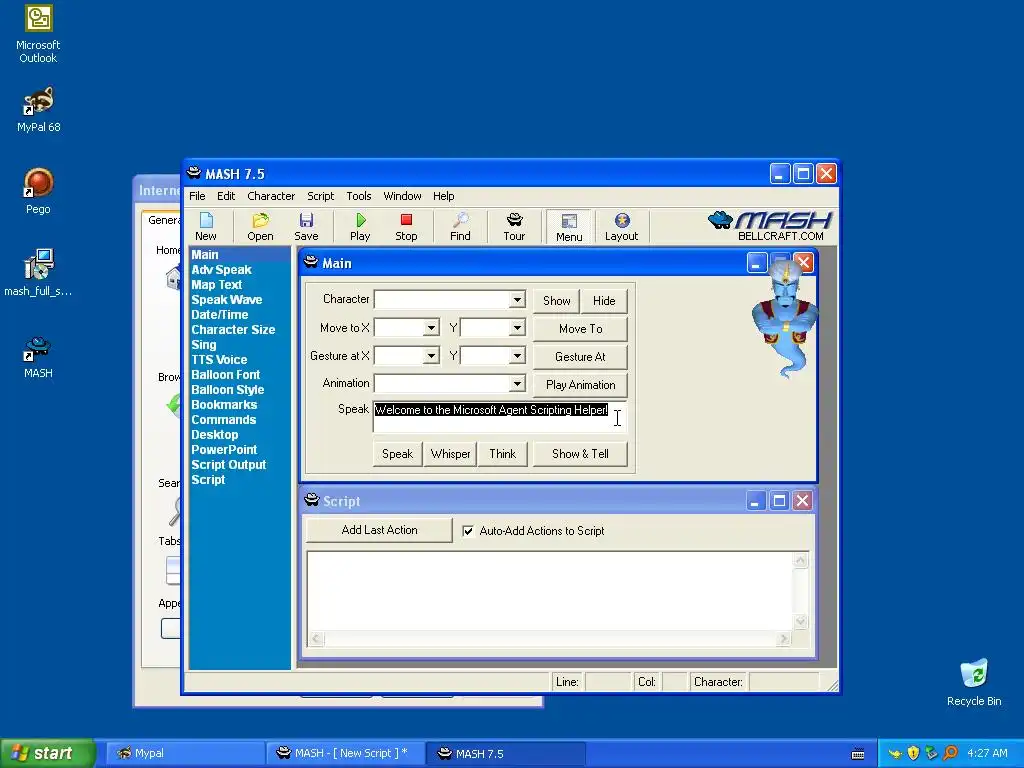
Task: Click the Whisper button
Action: (451, 454)
